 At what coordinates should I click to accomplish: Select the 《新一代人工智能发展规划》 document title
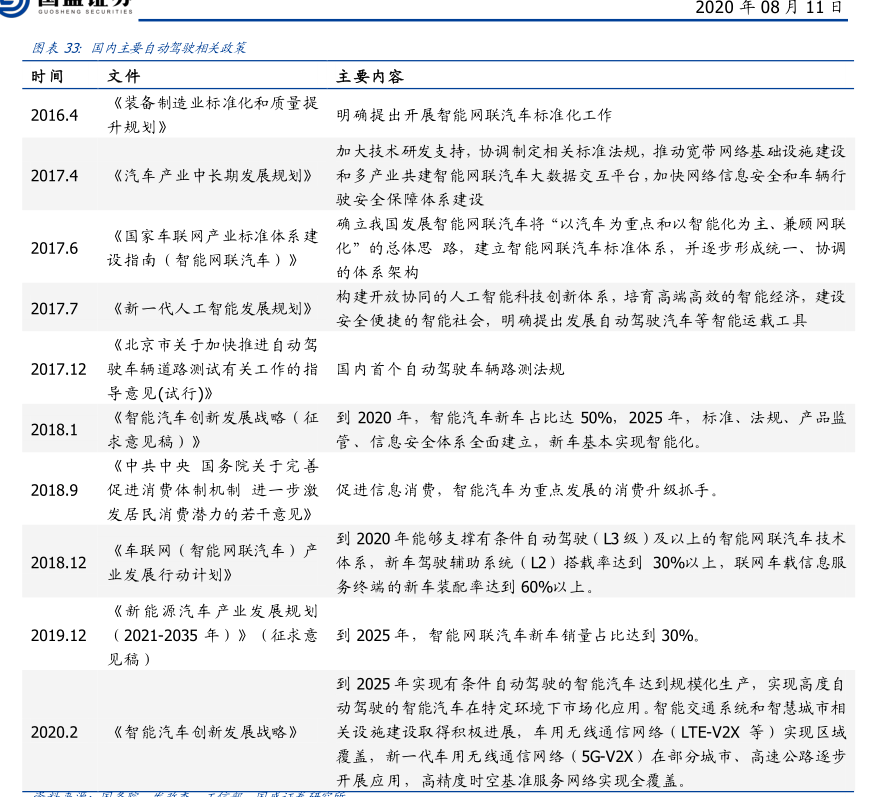tap(209, 308)
